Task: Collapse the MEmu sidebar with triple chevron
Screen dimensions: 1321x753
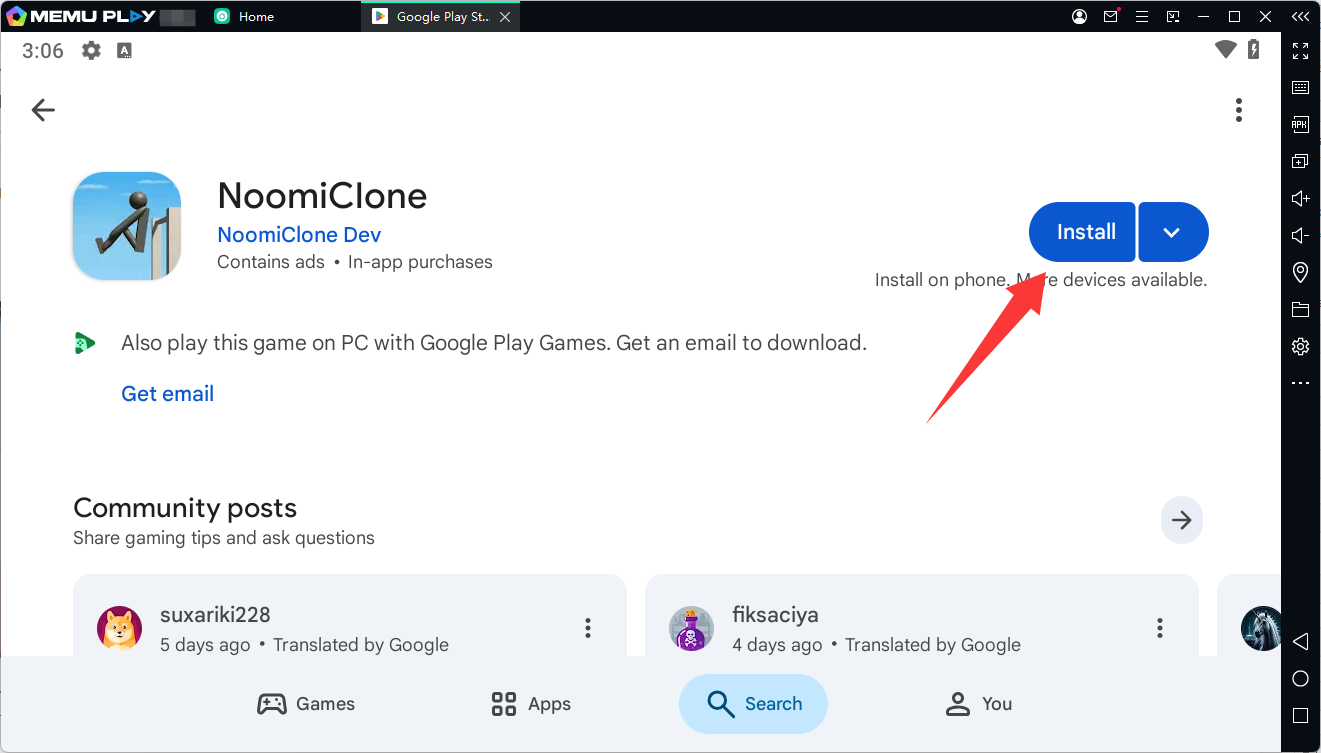Action: coord(1300,16)
